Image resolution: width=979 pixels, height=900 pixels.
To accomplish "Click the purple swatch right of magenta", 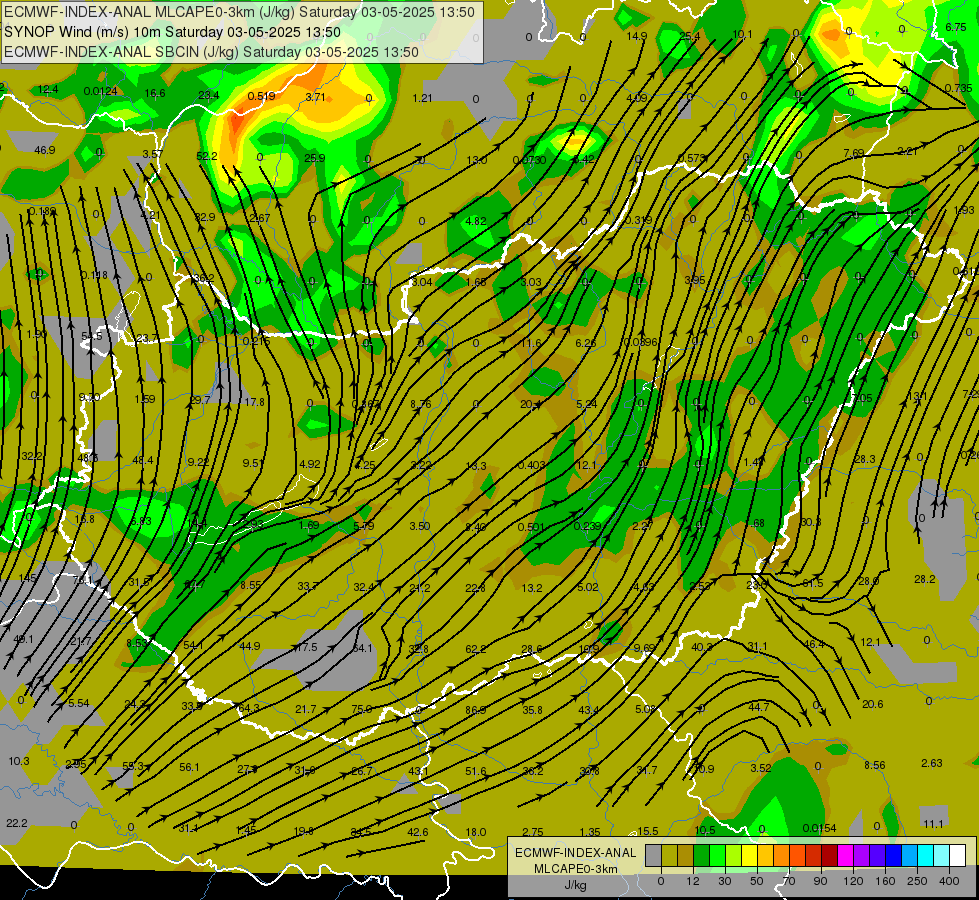I will tap(862, 855).
